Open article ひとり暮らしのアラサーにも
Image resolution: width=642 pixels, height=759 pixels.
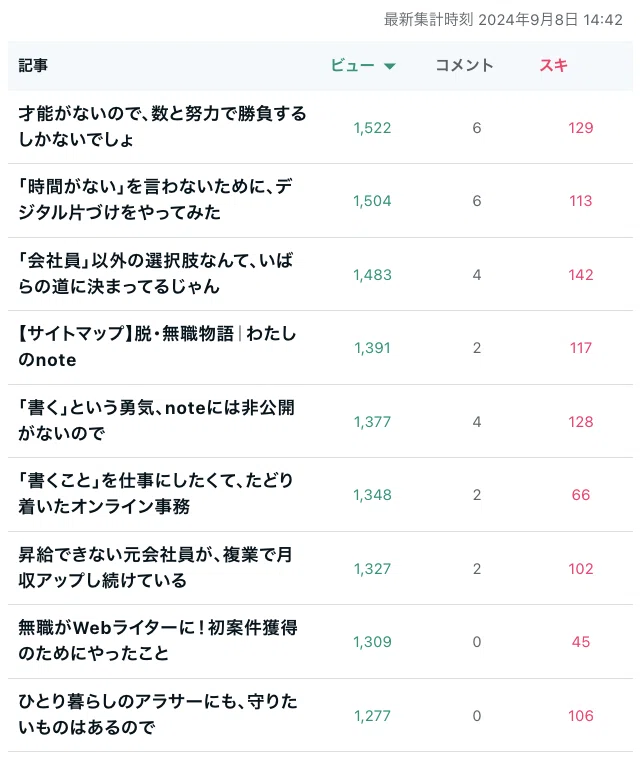coord(158,714)
